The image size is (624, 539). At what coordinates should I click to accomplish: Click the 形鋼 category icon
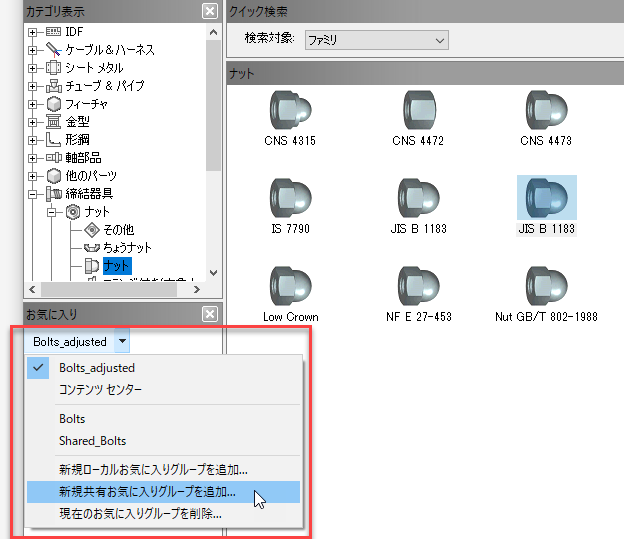pos(53,140)
